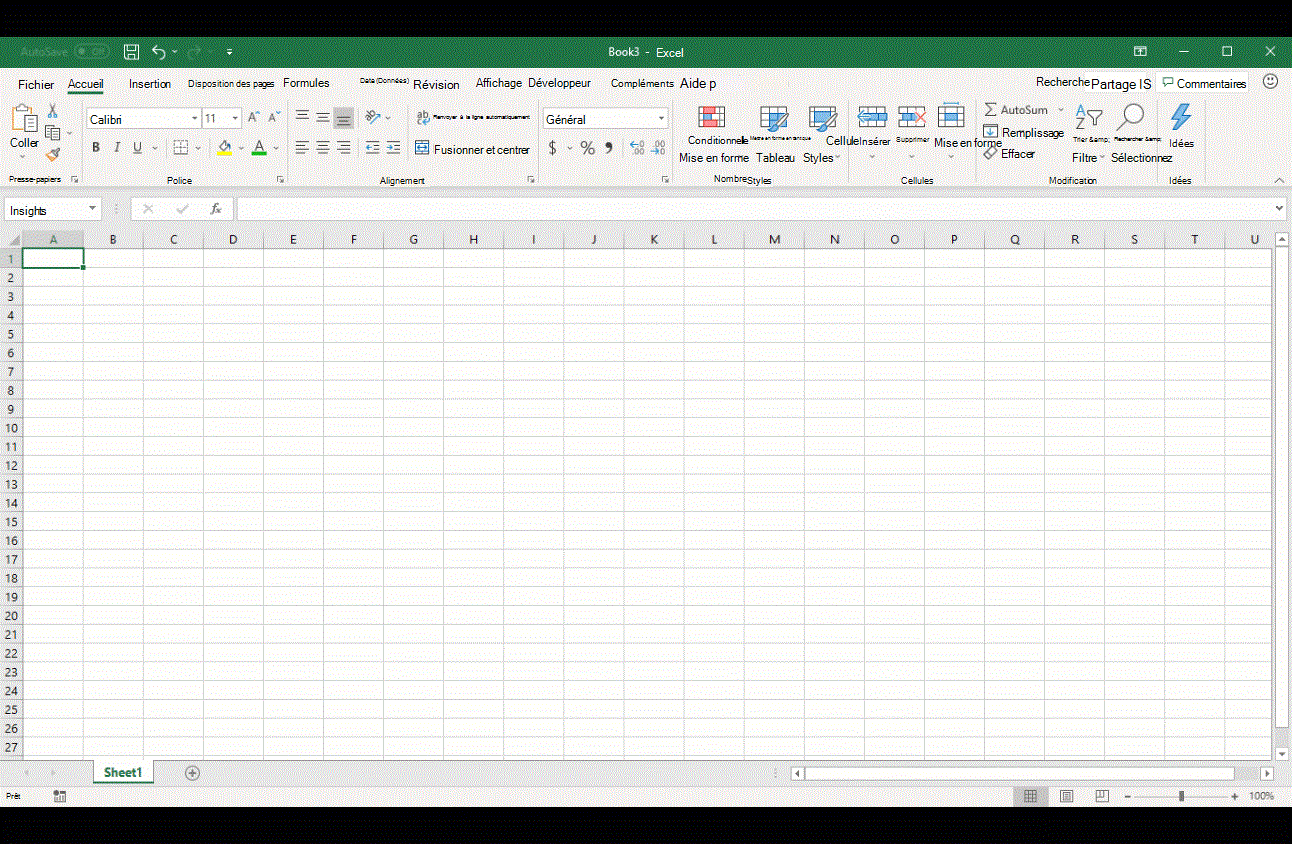Click the search Sélectionnez magnifier icon
Image resolution: width=1292 pixels, height=844 pixels.
pos(1132,117)
